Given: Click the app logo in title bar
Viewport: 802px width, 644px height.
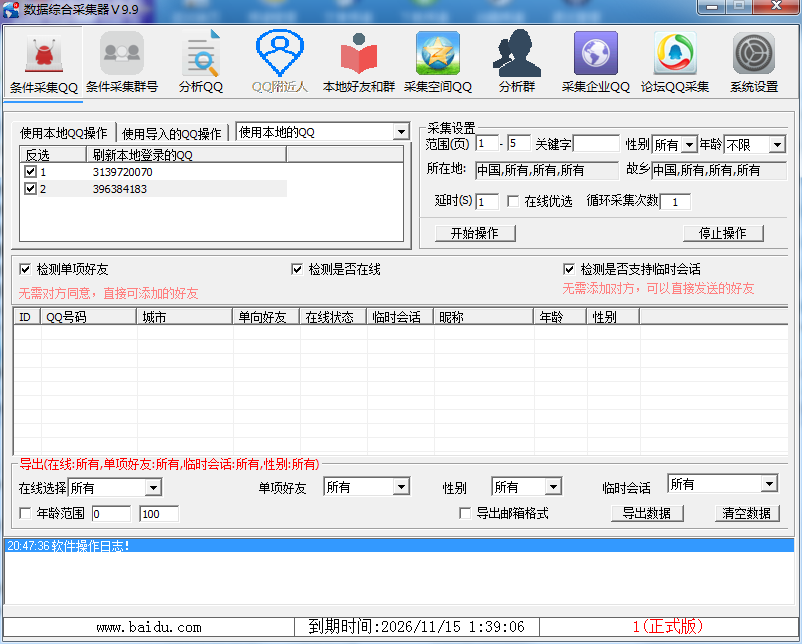Looking at the screenshot, I should tap(10, 9).
